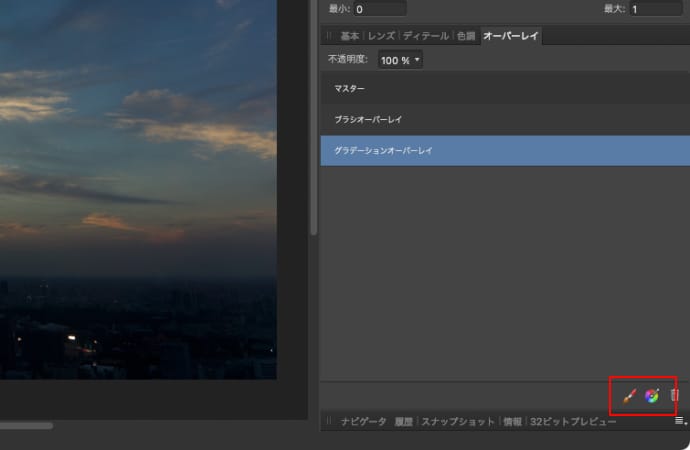Image resolution: width=690 pixels, height=450 pixels.
Task: Add a new brush overlay
Action: (x=629, y=396)
